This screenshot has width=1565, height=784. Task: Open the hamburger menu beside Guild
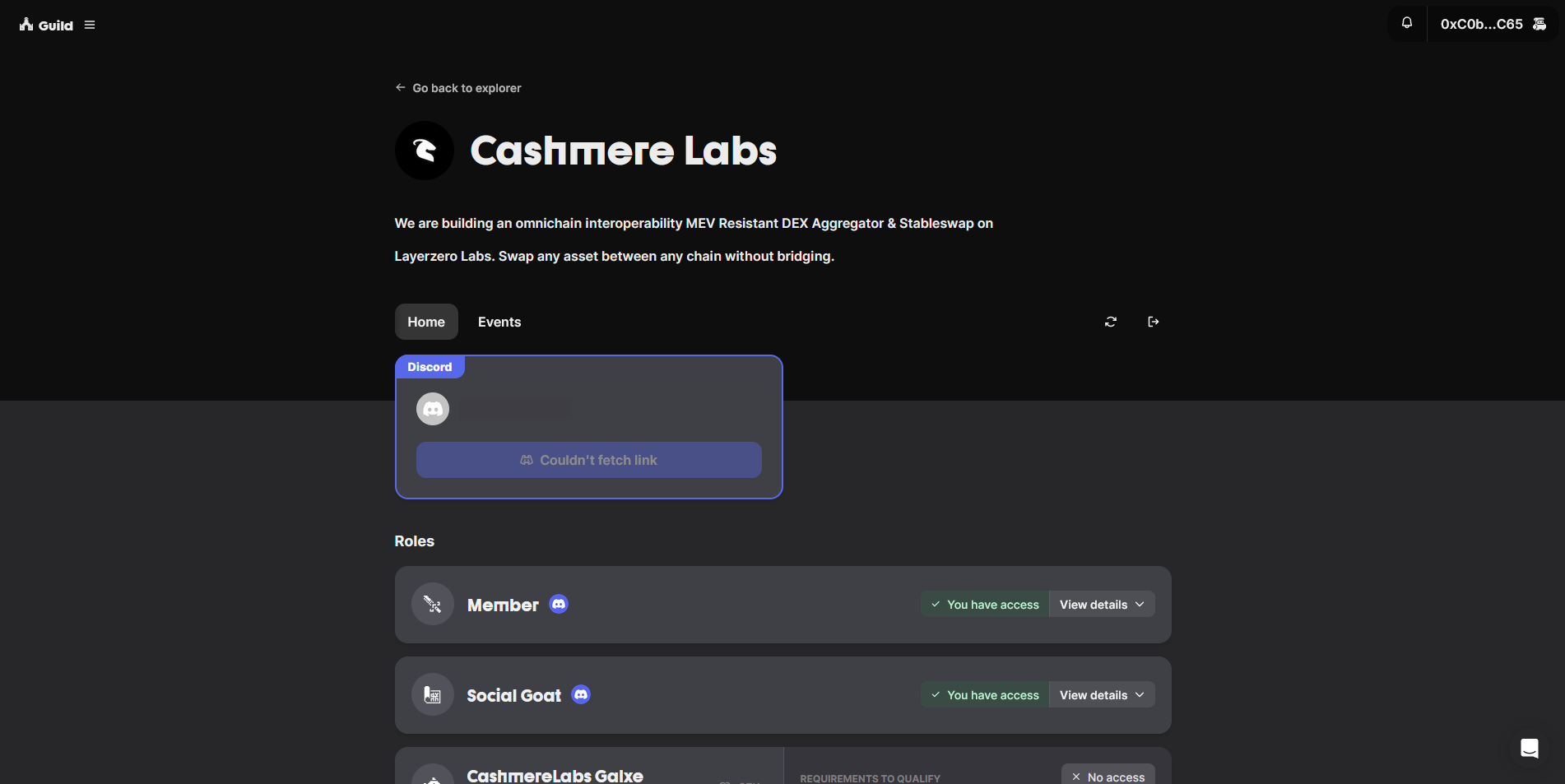pyautogui.click(x=90, y=25)
